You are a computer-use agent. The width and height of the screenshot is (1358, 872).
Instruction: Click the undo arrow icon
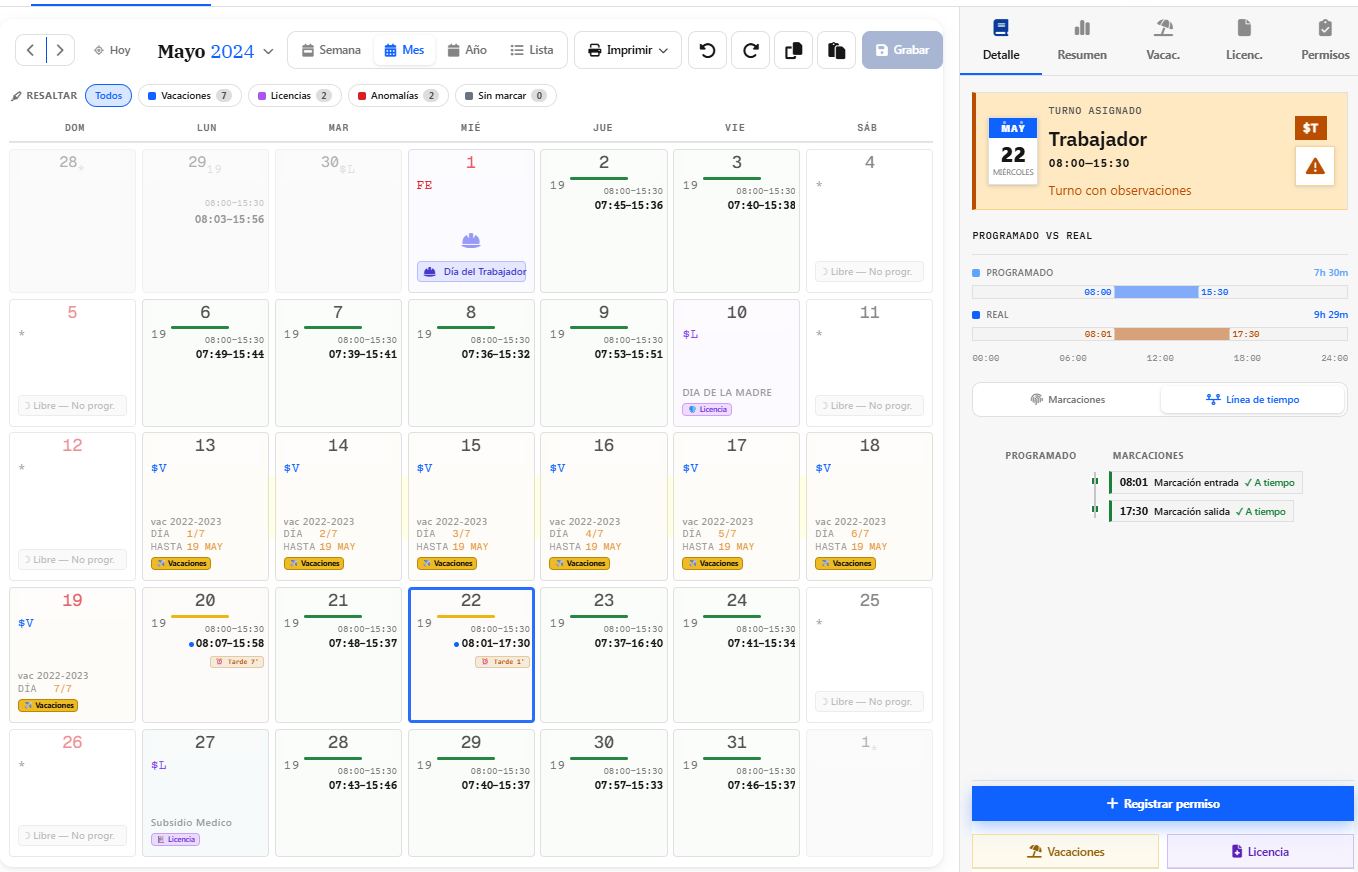[x=707, y=50]
